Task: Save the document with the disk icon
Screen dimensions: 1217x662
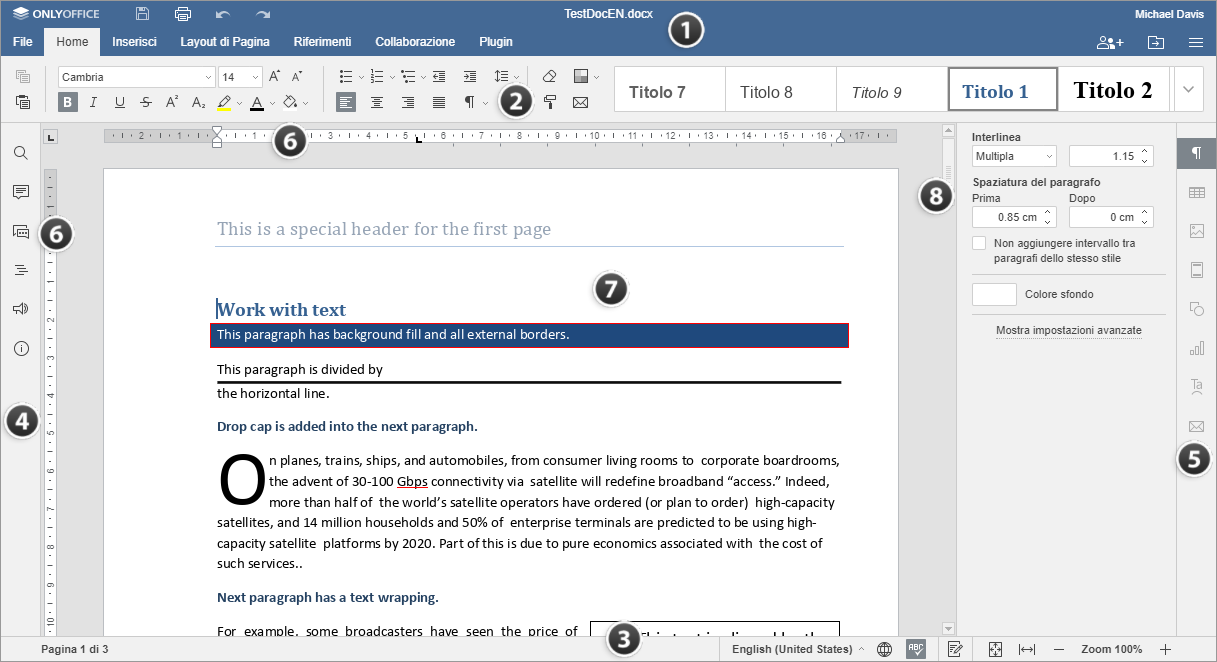Action: [x=142, y=14]
